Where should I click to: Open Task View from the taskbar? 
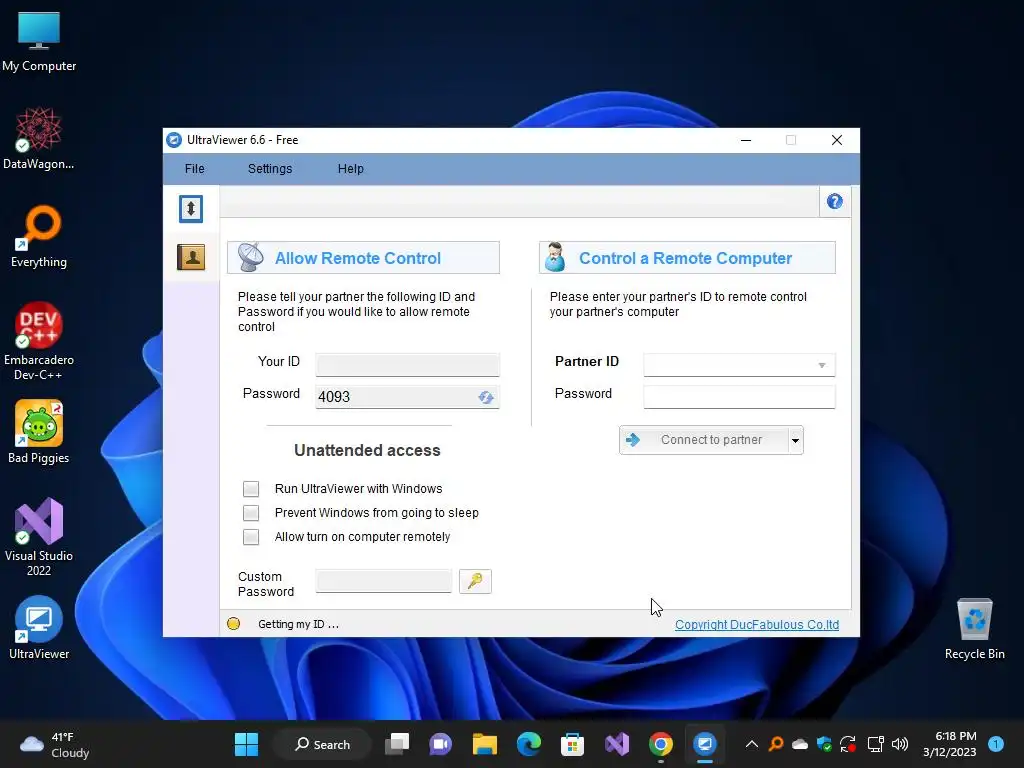(x=396, y=744)
